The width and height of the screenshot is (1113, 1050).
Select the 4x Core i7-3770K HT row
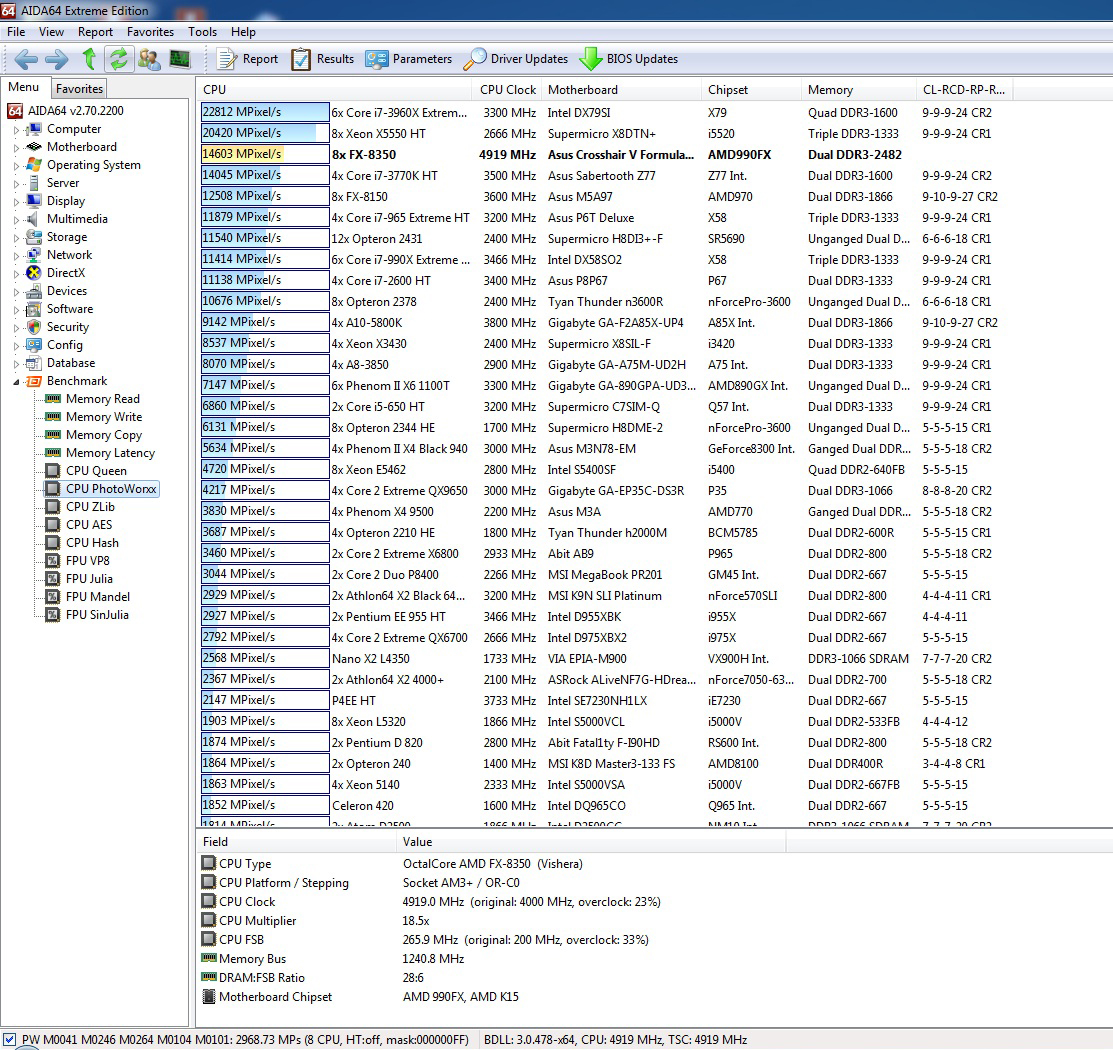tap(607, 175)
